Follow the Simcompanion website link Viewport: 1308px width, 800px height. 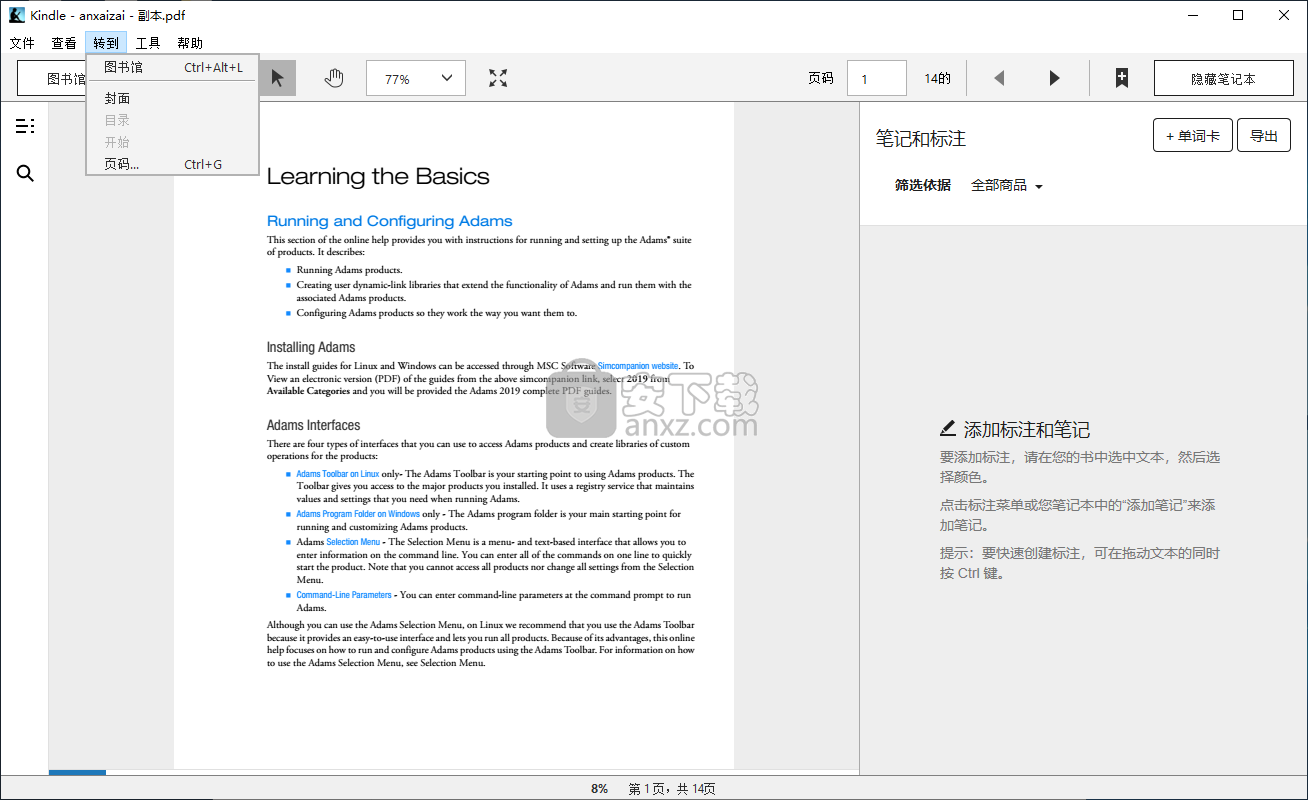tap(638, 367)
